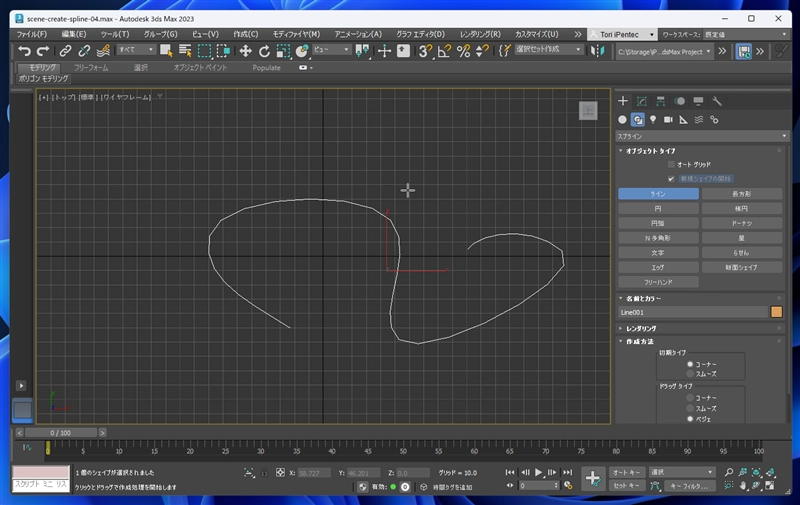
Task: Uncheck the new shape start checkbox
Action: 671,179
